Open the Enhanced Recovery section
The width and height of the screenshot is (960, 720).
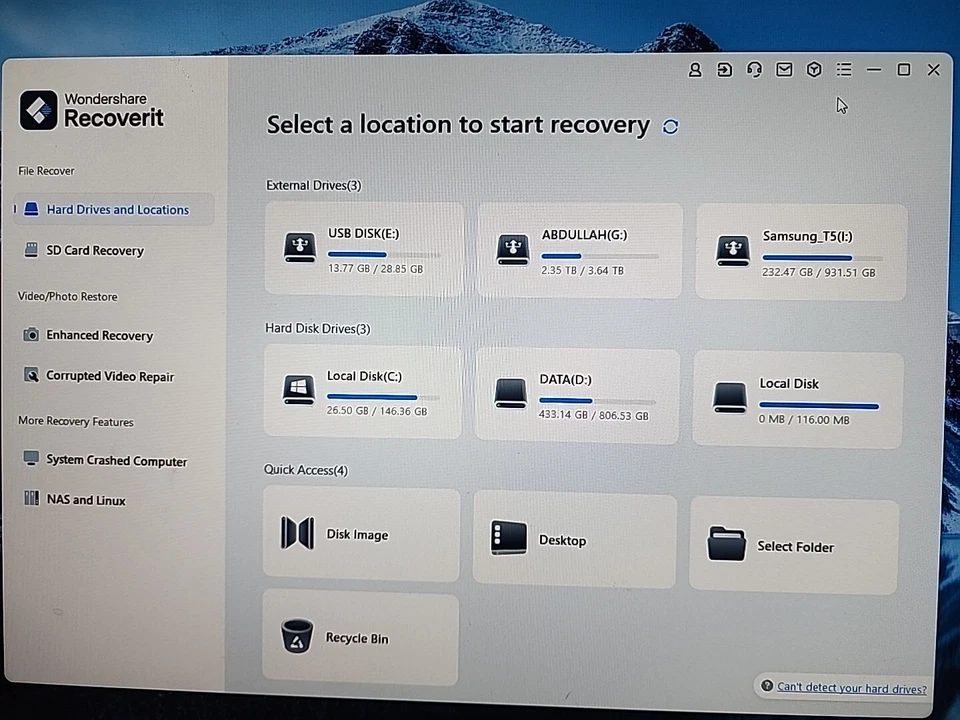click(x=99, y=335)
